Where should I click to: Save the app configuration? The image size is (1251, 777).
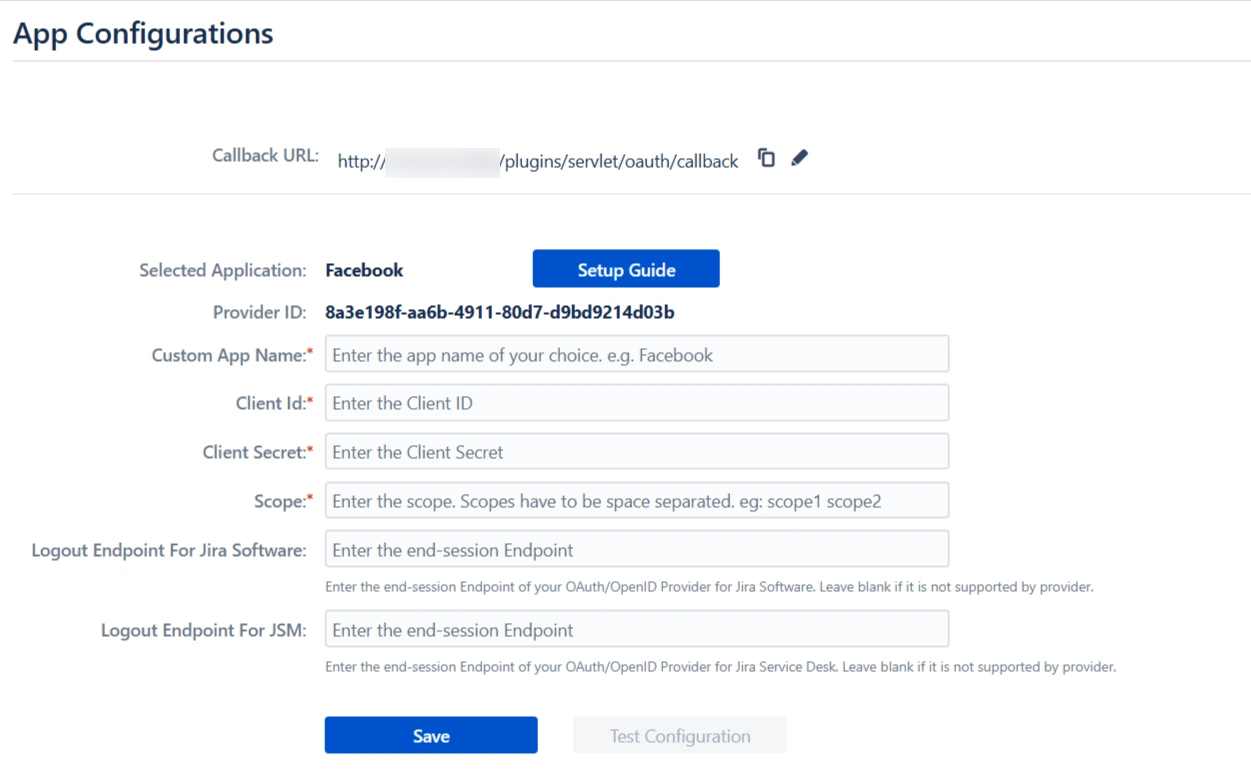tap(431, 735)
